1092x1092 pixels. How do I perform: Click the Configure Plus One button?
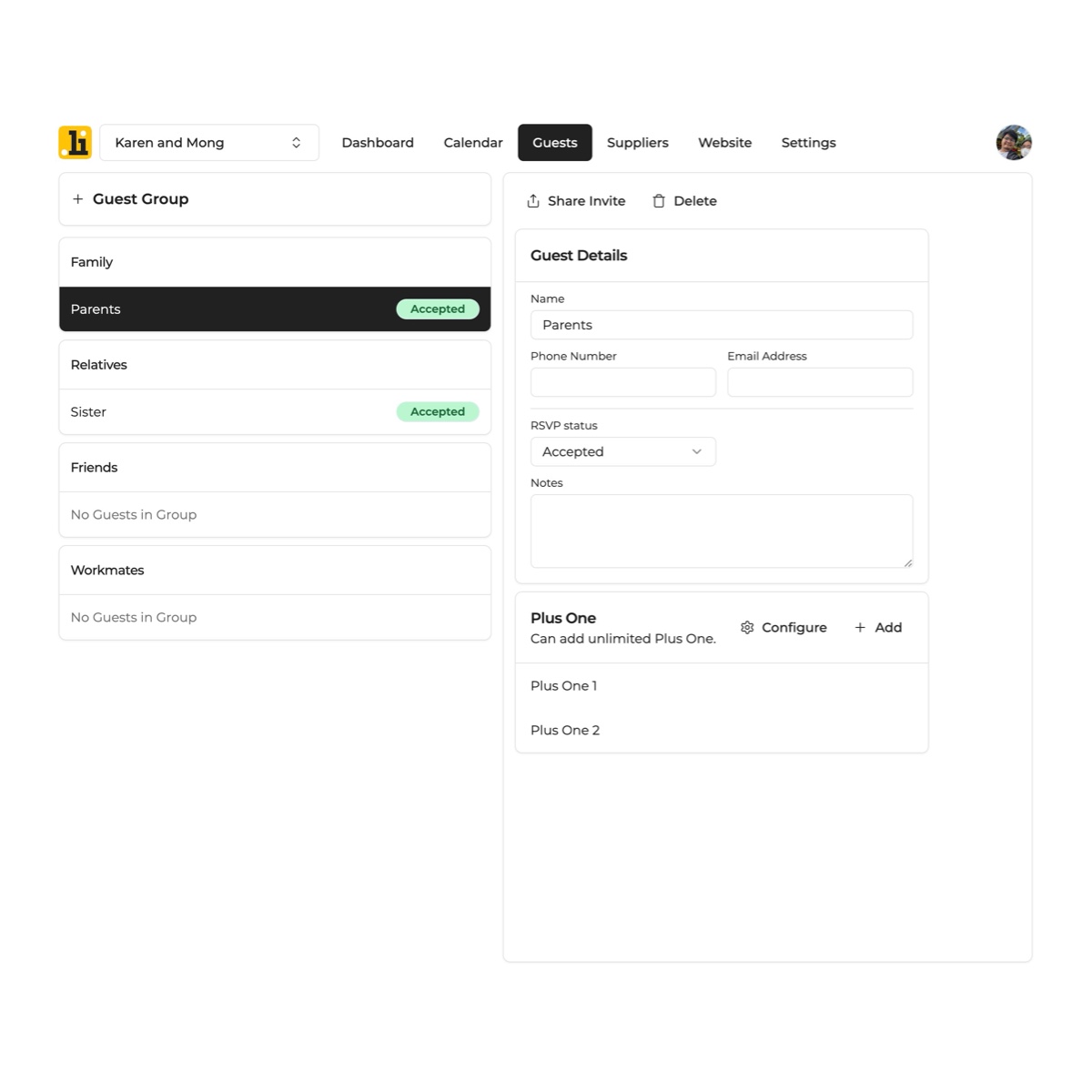pos(784,628)
